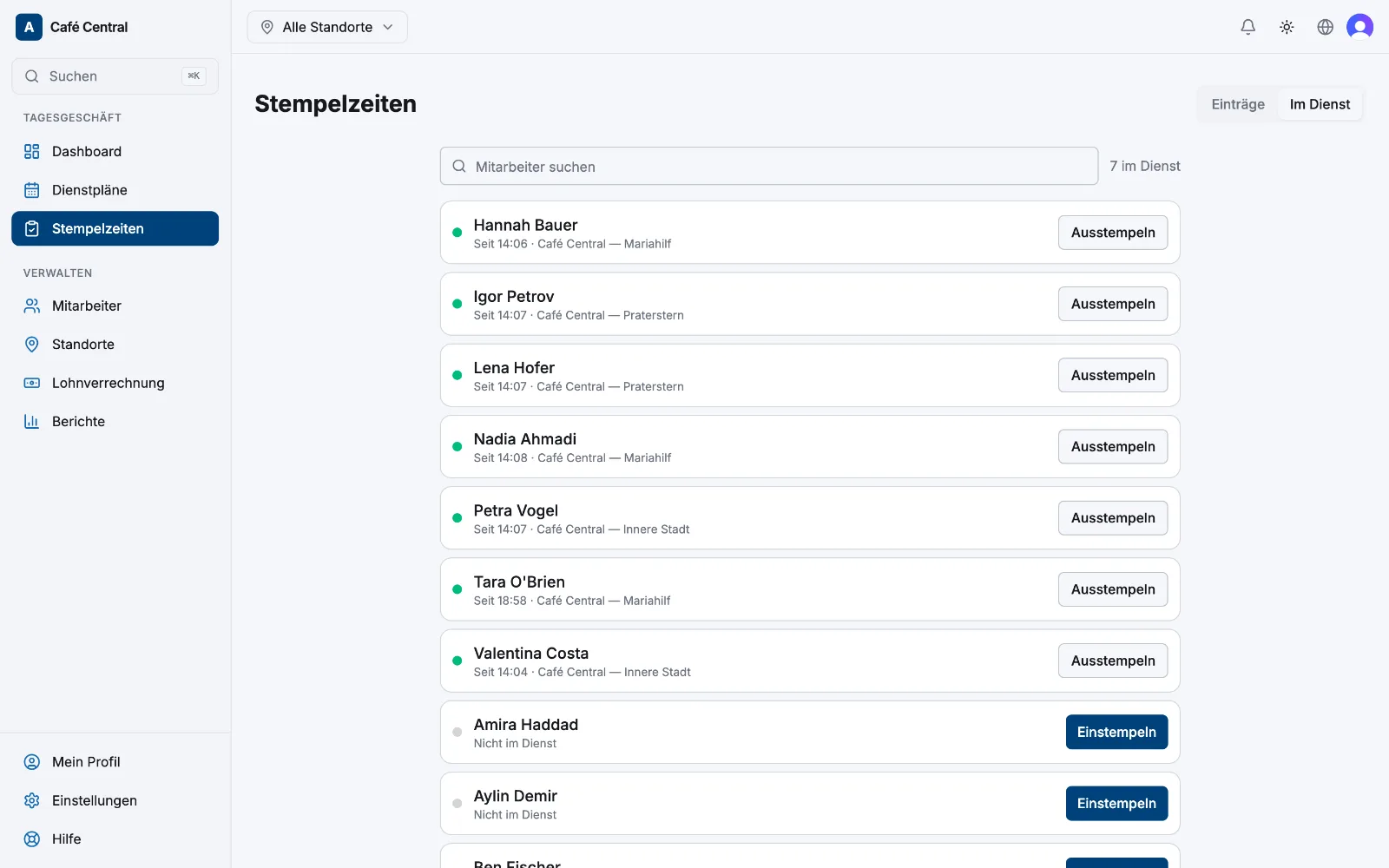Image resolution: width=1389 pixels, height=868 pixels.
Task: Click the sidebar Suchen field
Action: 115,76
